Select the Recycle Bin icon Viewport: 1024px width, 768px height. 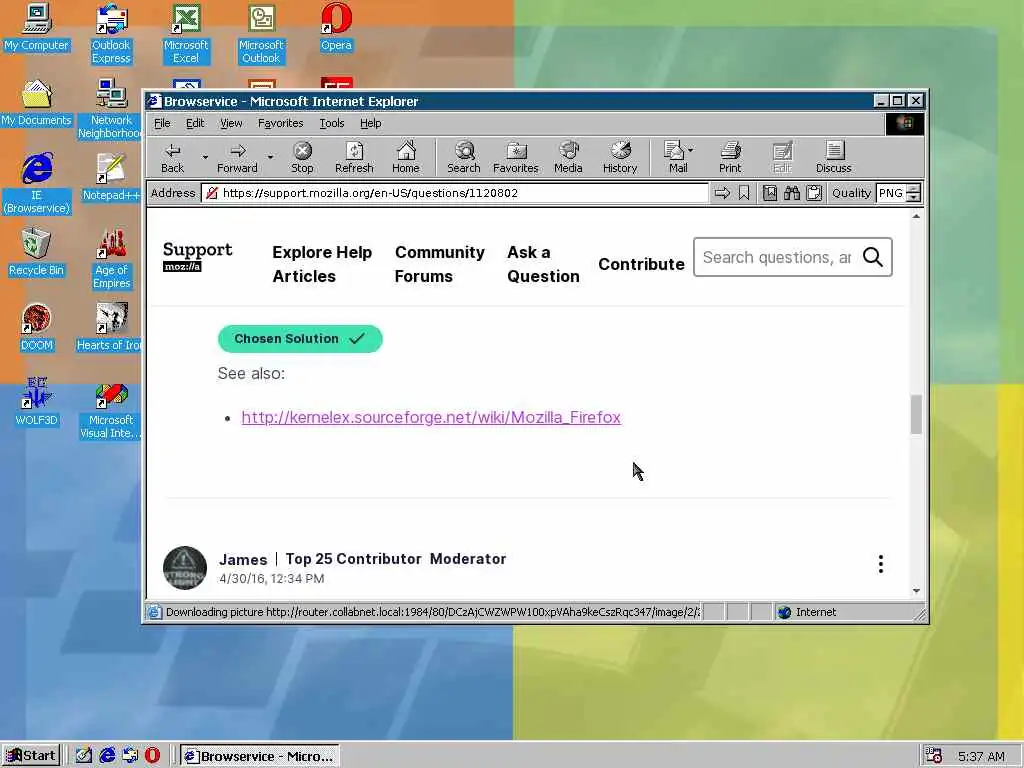coord(37,252)
